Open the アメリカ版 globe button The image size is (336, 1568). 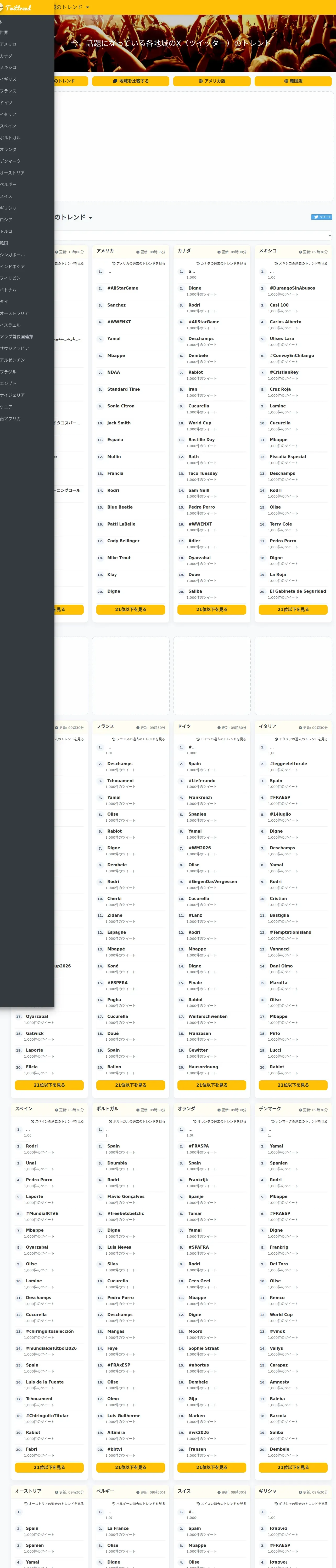pos(212,81)
